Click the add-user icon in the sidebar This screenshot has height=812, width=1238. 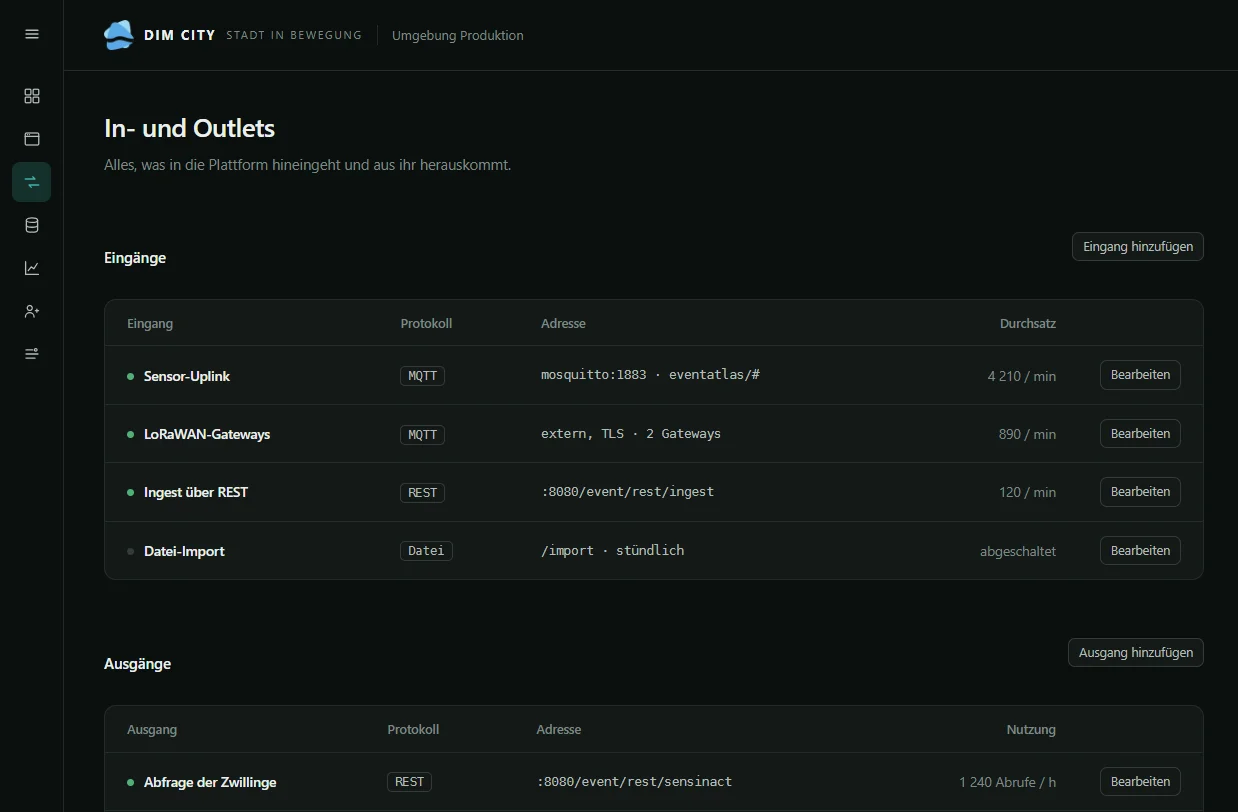(32, 311)
